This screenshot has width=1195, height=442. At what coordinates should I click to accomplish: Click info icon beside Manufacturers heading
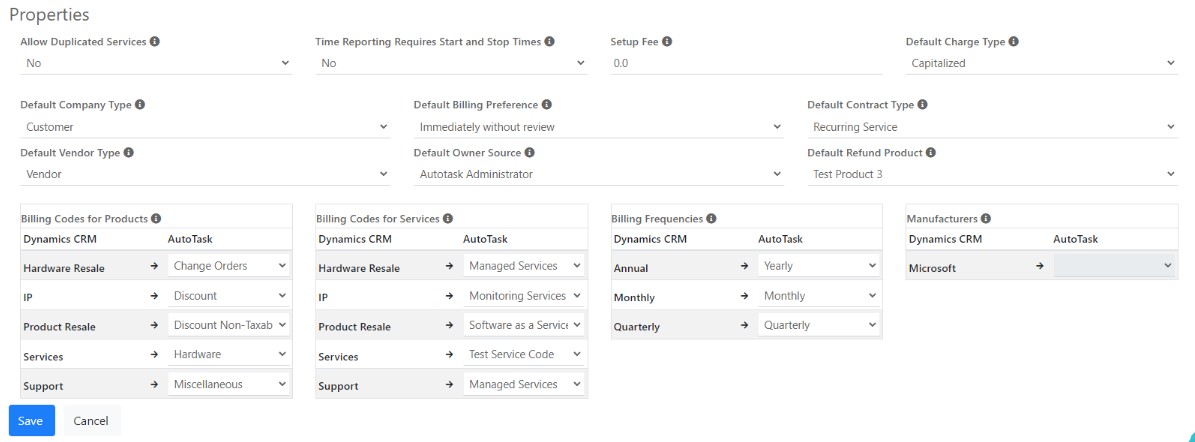coord(986,218)
